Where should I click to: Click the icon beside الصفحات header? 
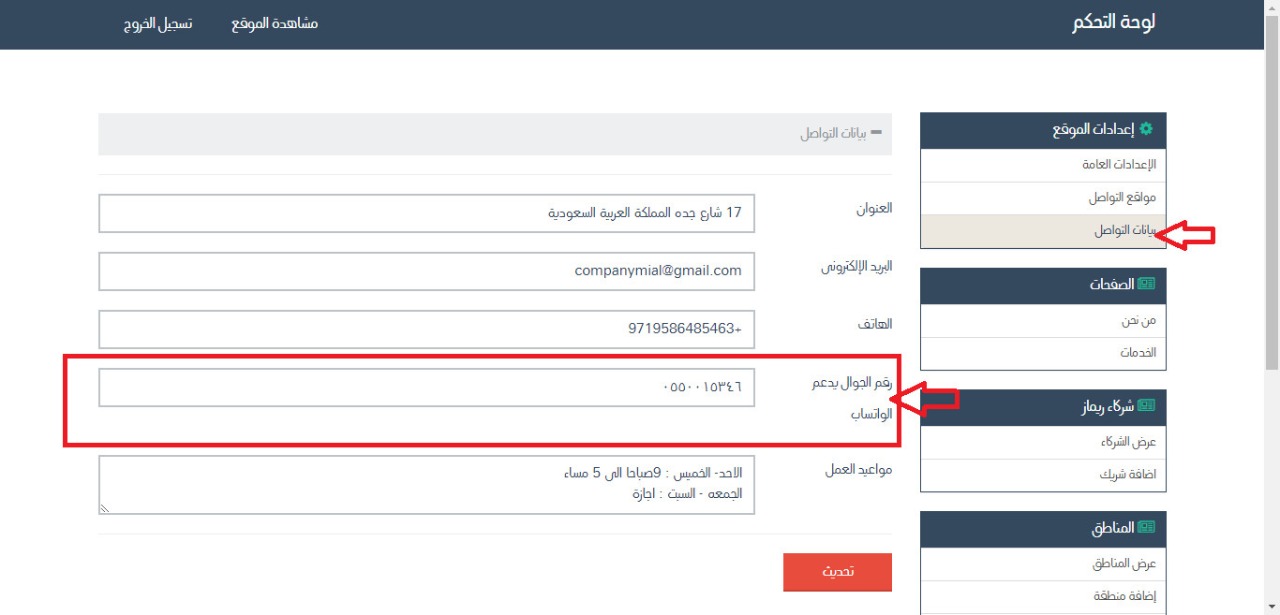point(1146,285)
